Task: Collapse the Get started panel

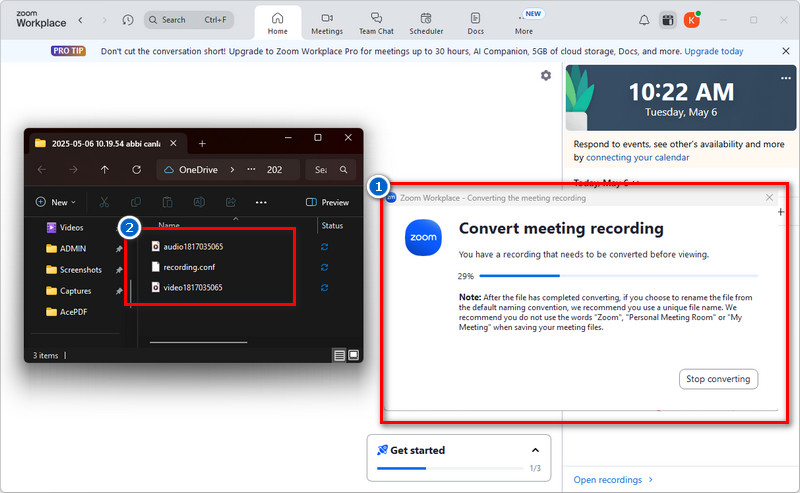Action: coord(535,451)
